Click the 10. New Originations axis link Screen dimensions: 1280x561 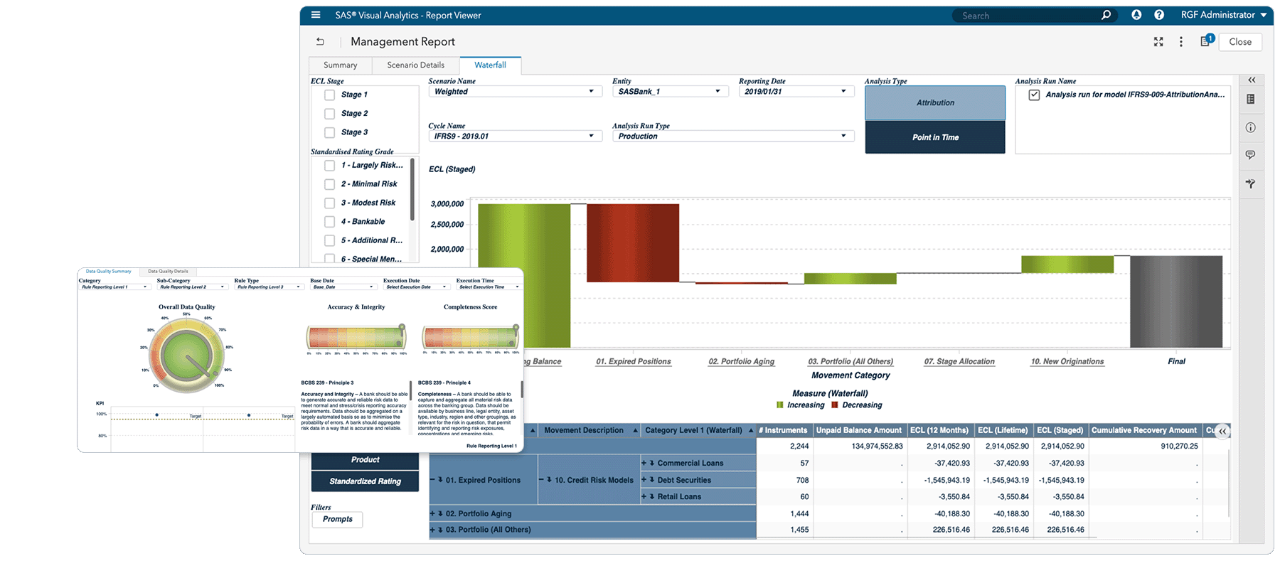(x=1067, y=361)
